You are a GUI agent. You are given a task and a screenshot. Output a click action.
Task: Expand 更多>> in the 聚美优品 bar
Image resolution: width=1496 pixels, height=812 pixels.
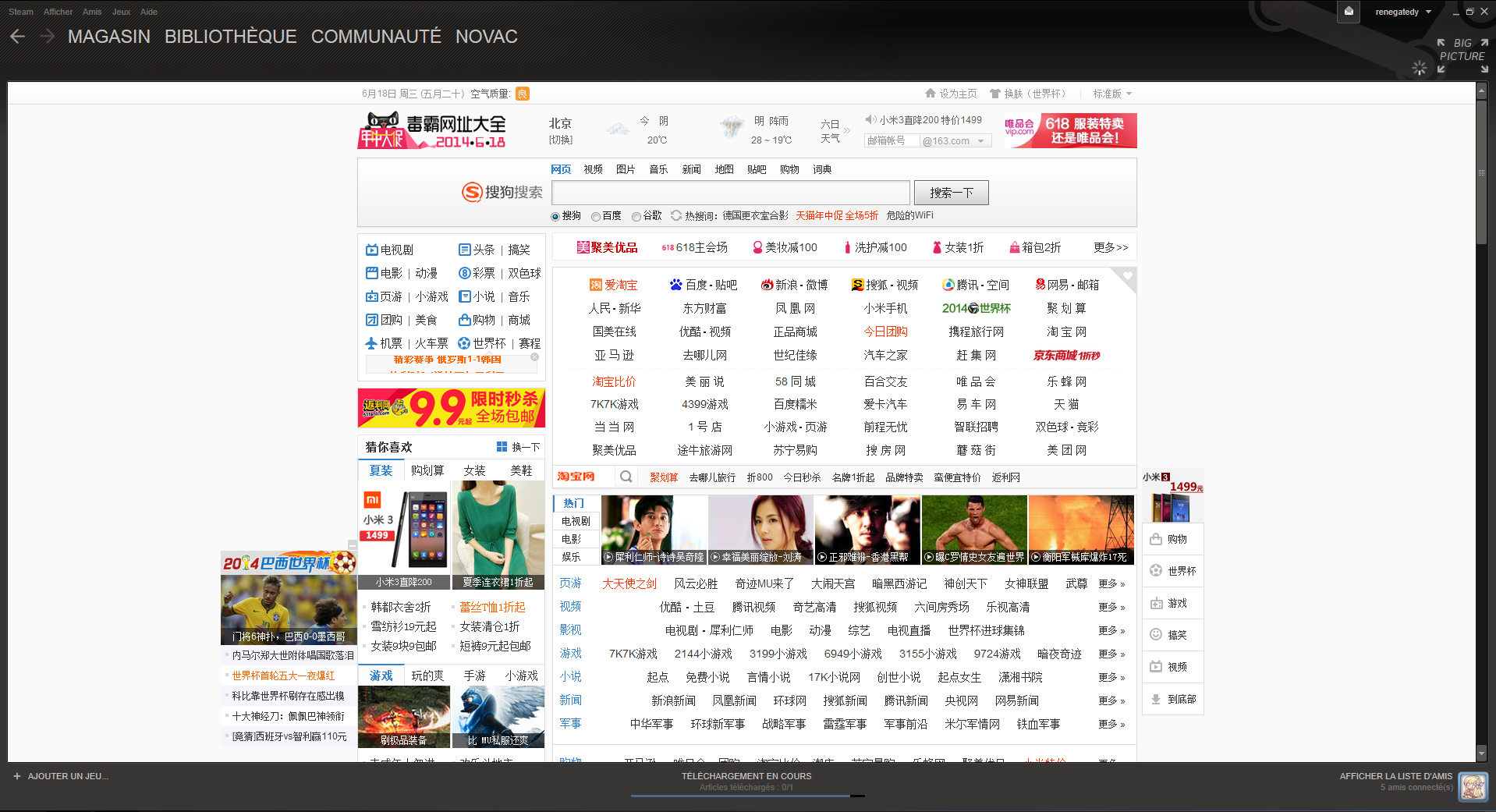(1111, 247)
